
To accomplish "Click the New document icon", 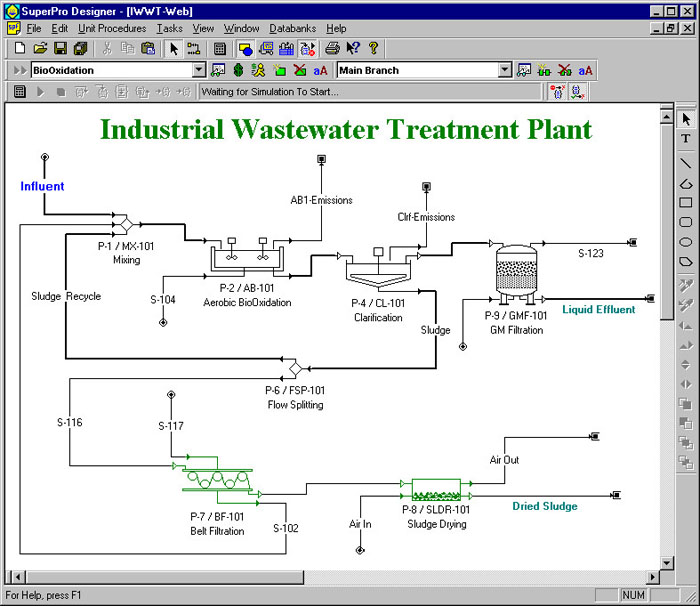I will [x=21, y=48].
